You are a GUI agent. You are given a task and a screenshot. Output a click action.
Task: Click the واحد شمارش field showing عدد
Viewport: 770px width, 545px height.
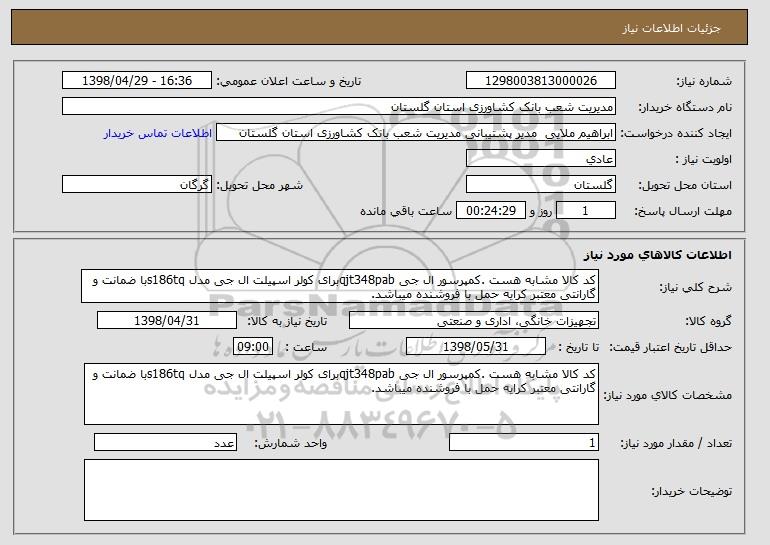click(x=165, y=442)
